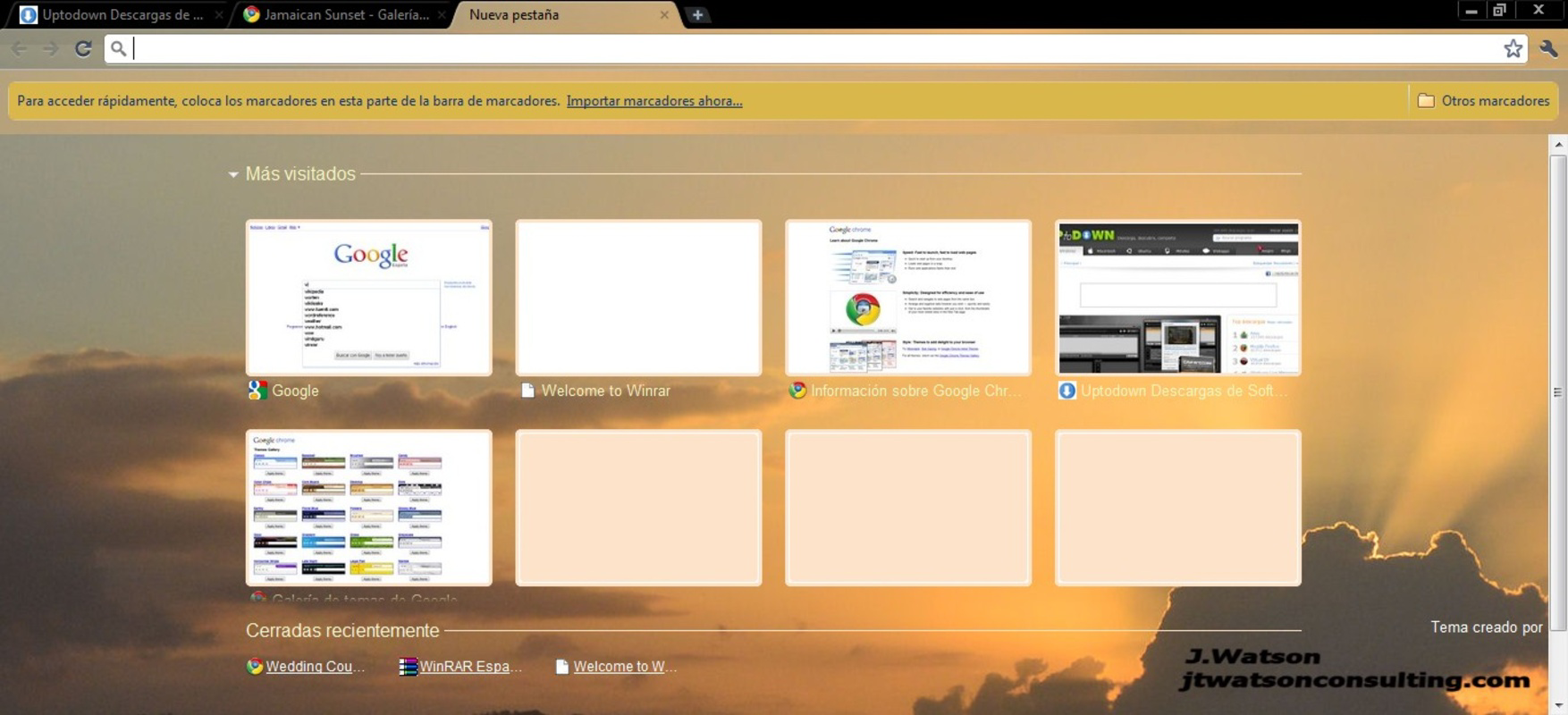1568x715 pixels.
Task: Click Información sobre Google Chr... title link
Action: click(x=916, y=391)
